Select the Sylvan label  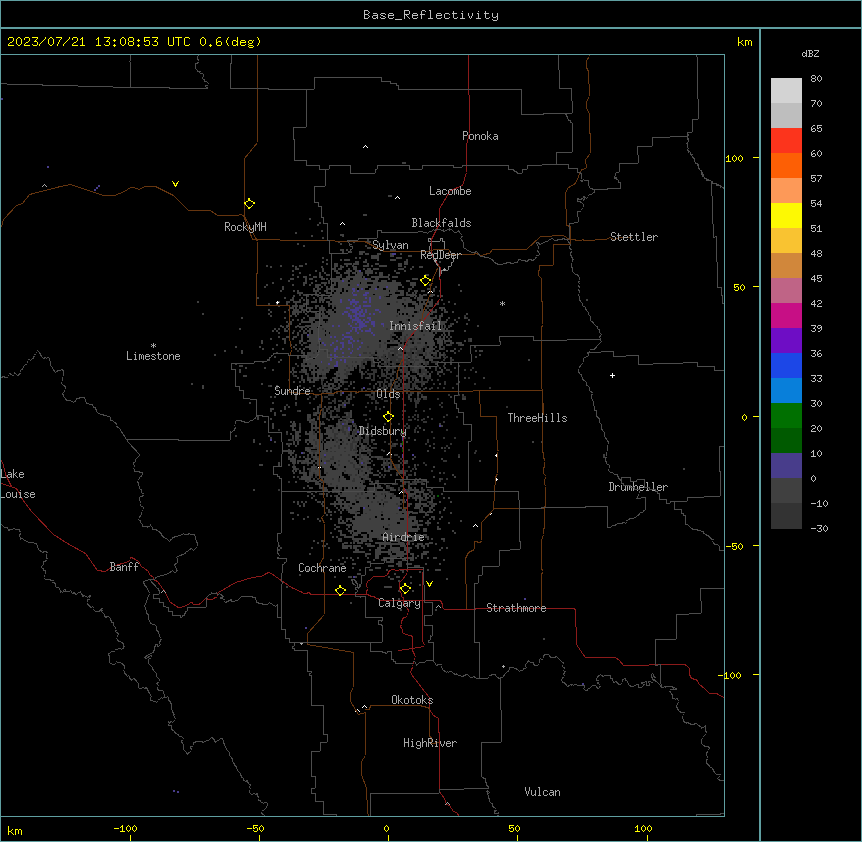pos(390,245)
